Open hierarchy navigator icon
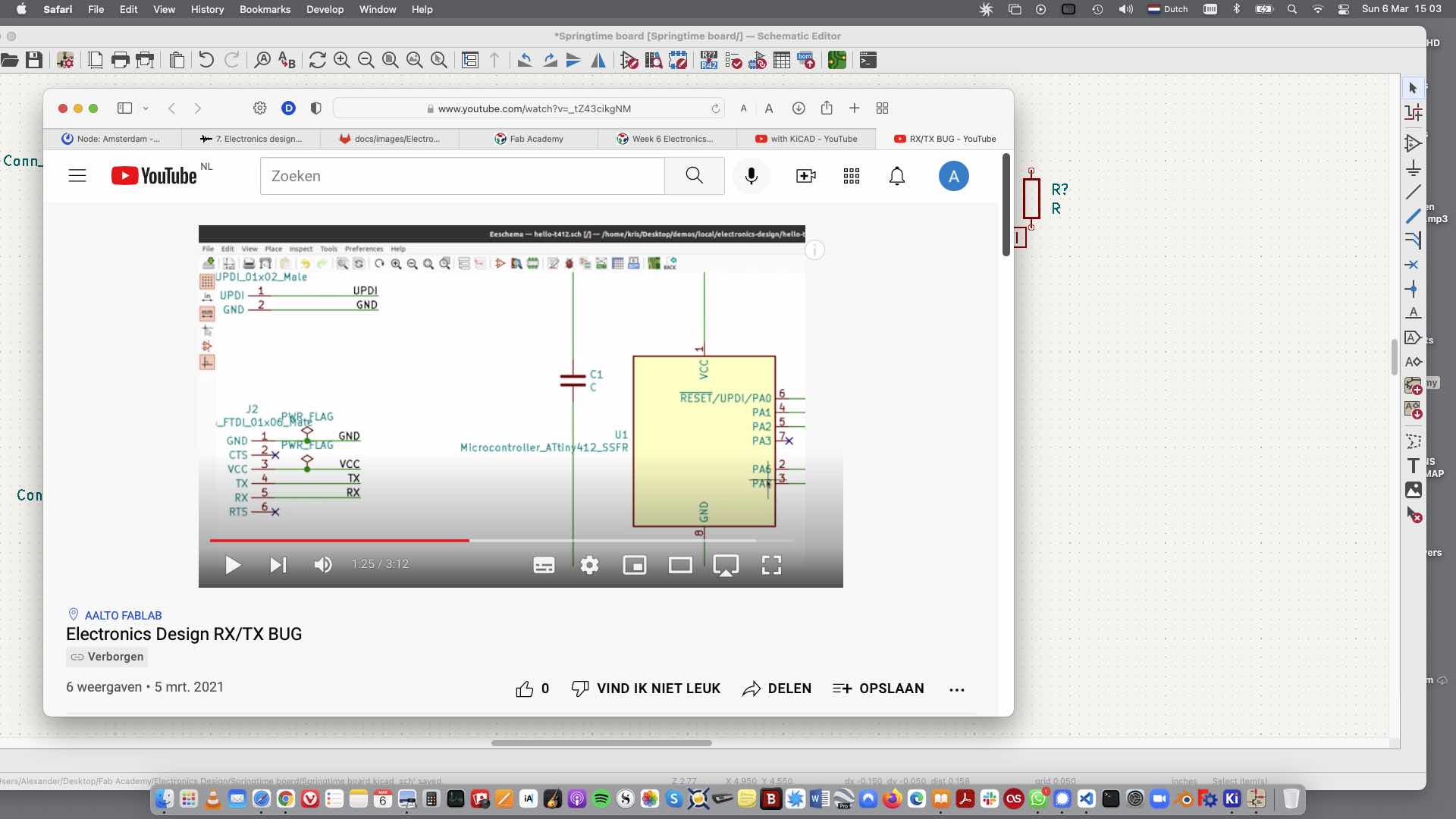This screenshot has width=1456, height=819. [470, 60]
